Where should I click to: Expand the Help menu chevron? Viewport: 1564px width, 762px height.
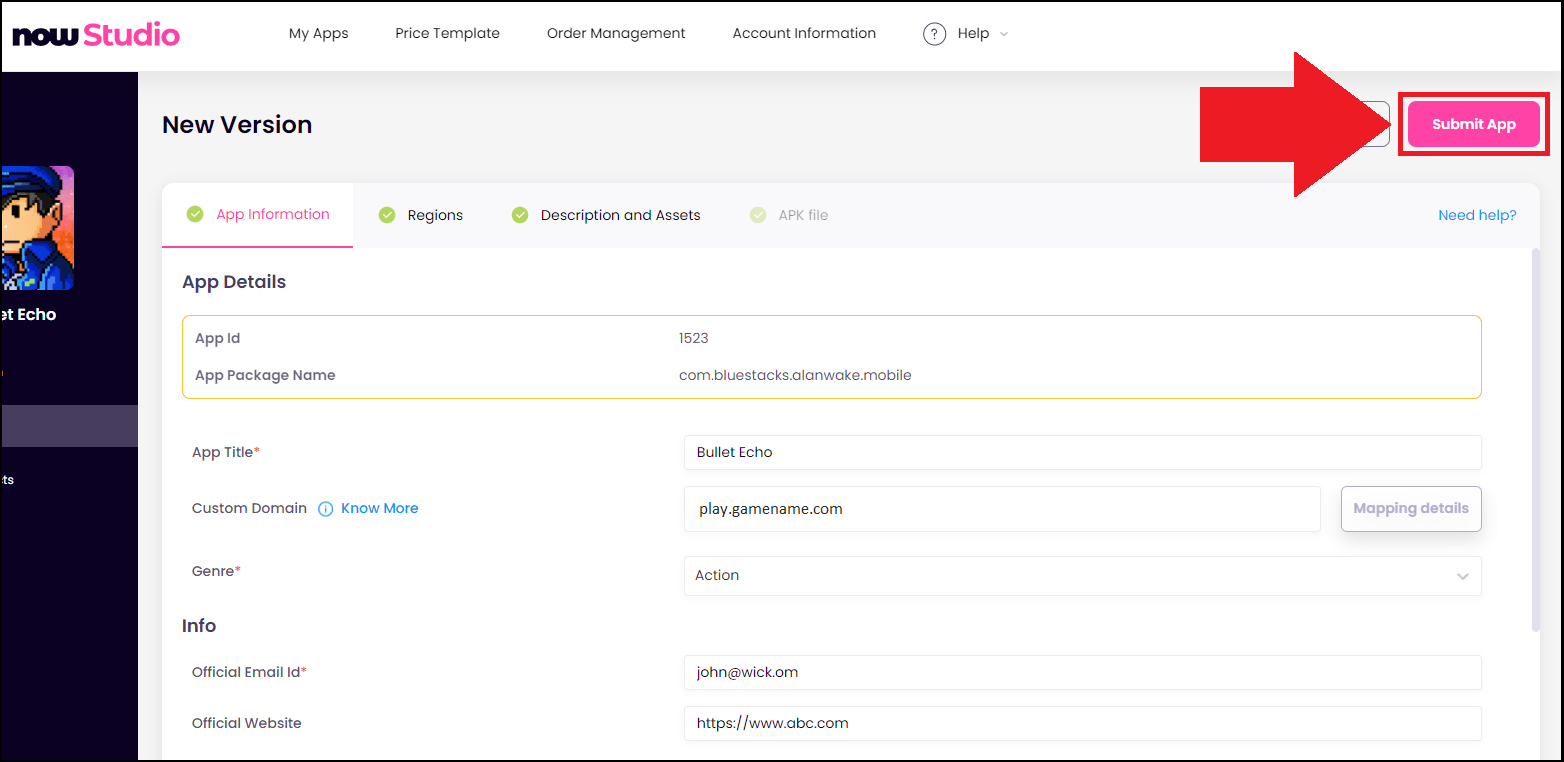(x=1004, y=34)
